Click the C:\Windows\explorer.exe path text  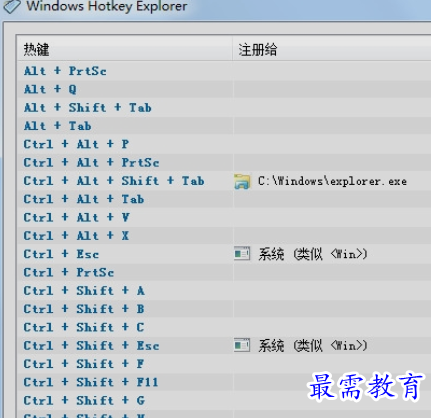click(332, 181)
